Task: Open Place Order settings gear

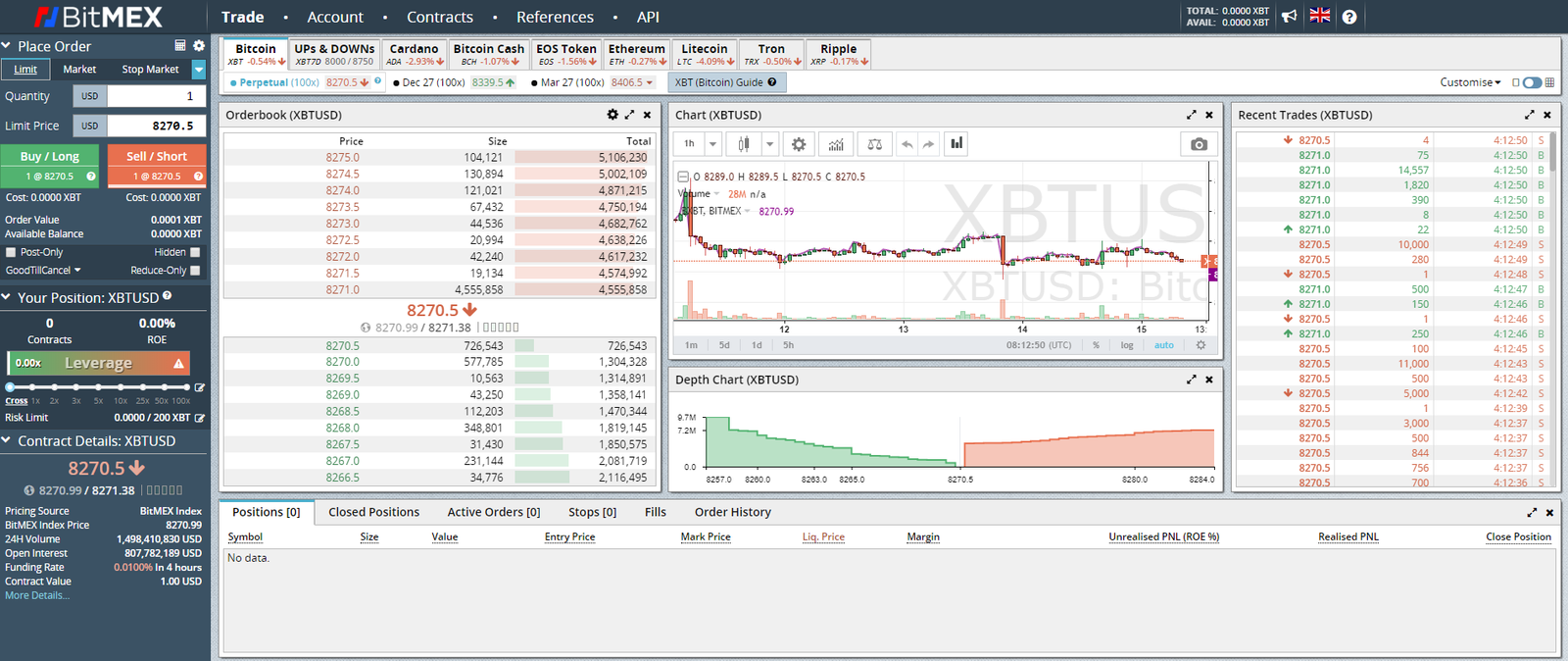Action: (199, 46)
